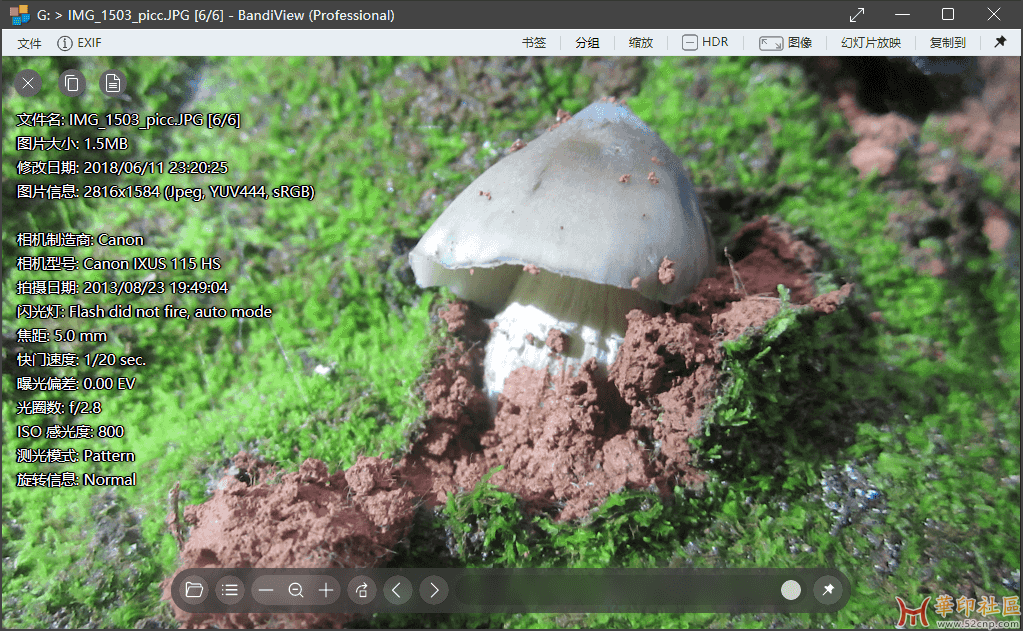1023x631 pixels.
Task: Maximize the BandiView window
Action: click(948, 14)
